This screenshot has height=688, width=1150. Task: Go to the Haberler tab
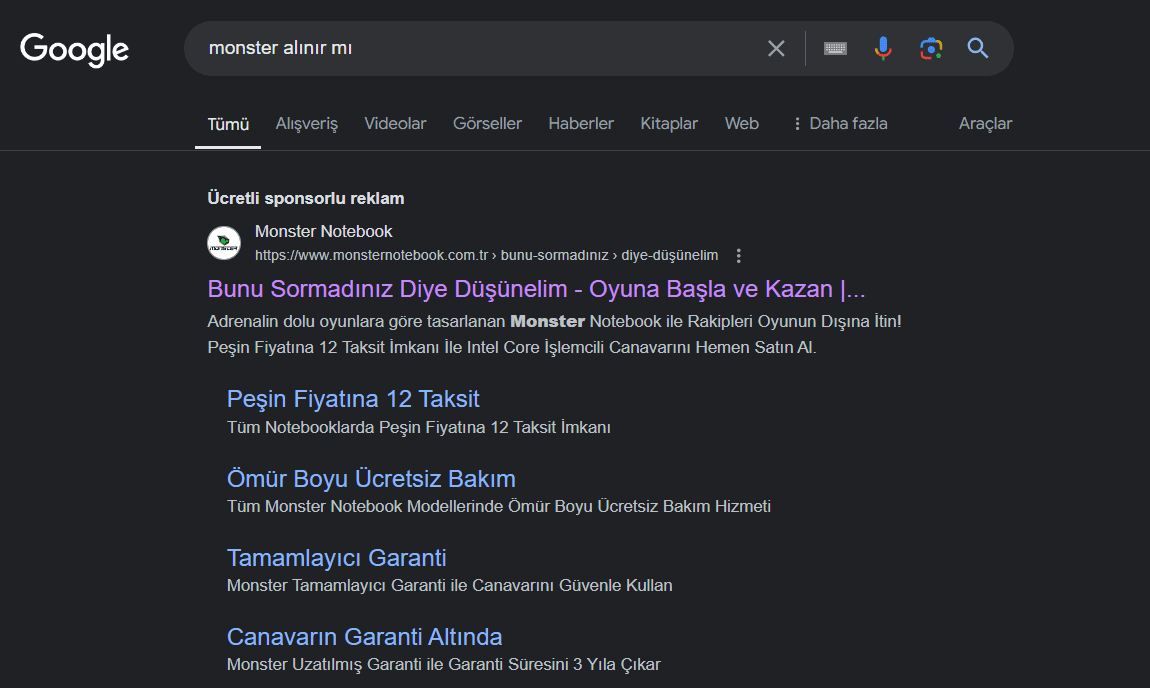point(581,124)
